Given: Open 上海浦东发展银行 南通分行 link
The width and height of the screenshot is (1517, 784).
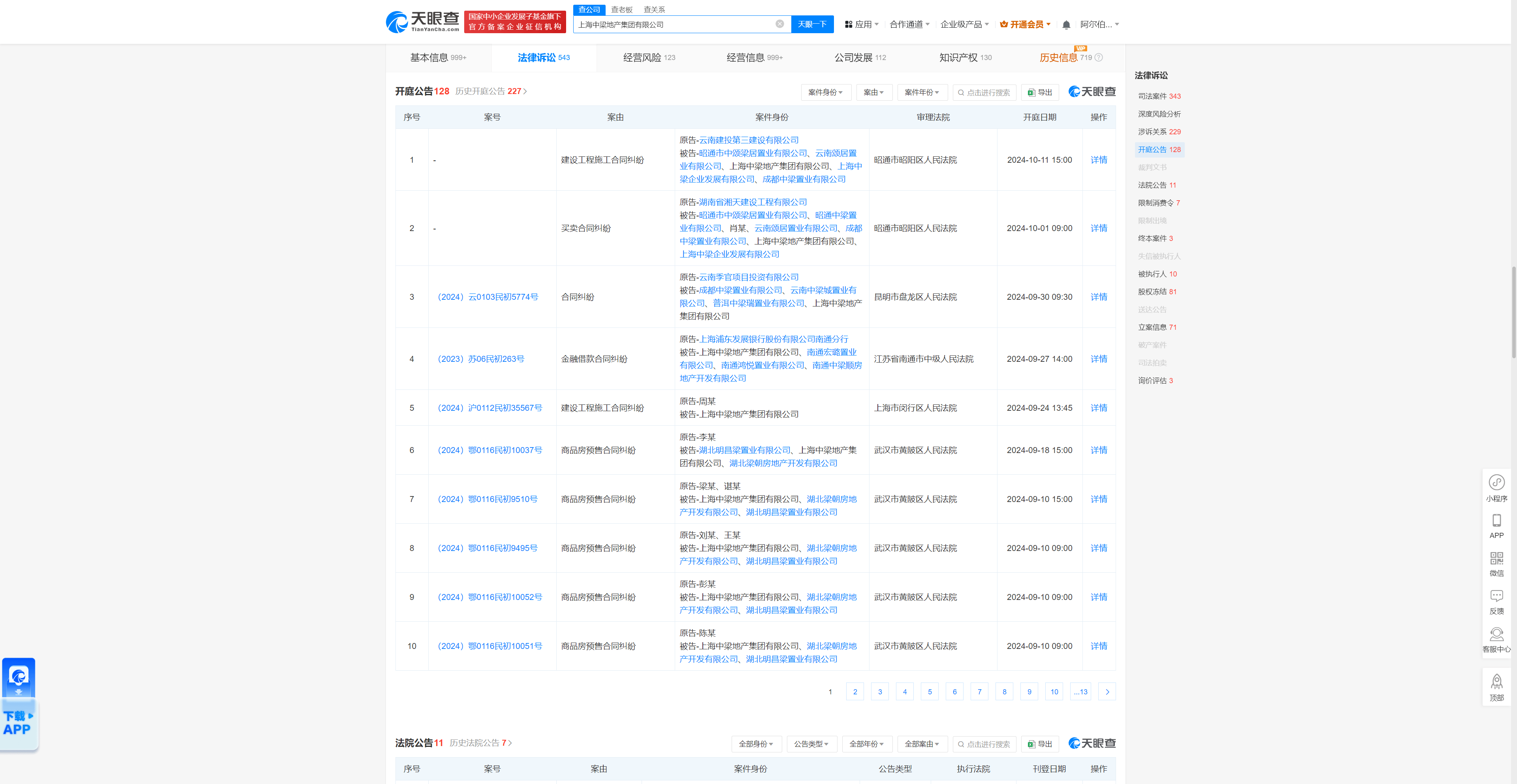Looking at the screenshot, I should click(x=773, y=339).
